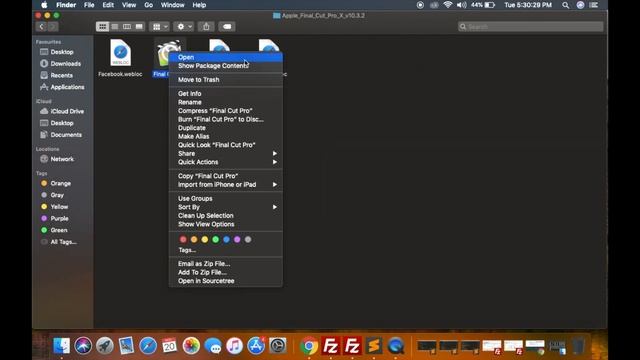
Task: Open the Go menu in menu bar
Action: pos(149,5)
